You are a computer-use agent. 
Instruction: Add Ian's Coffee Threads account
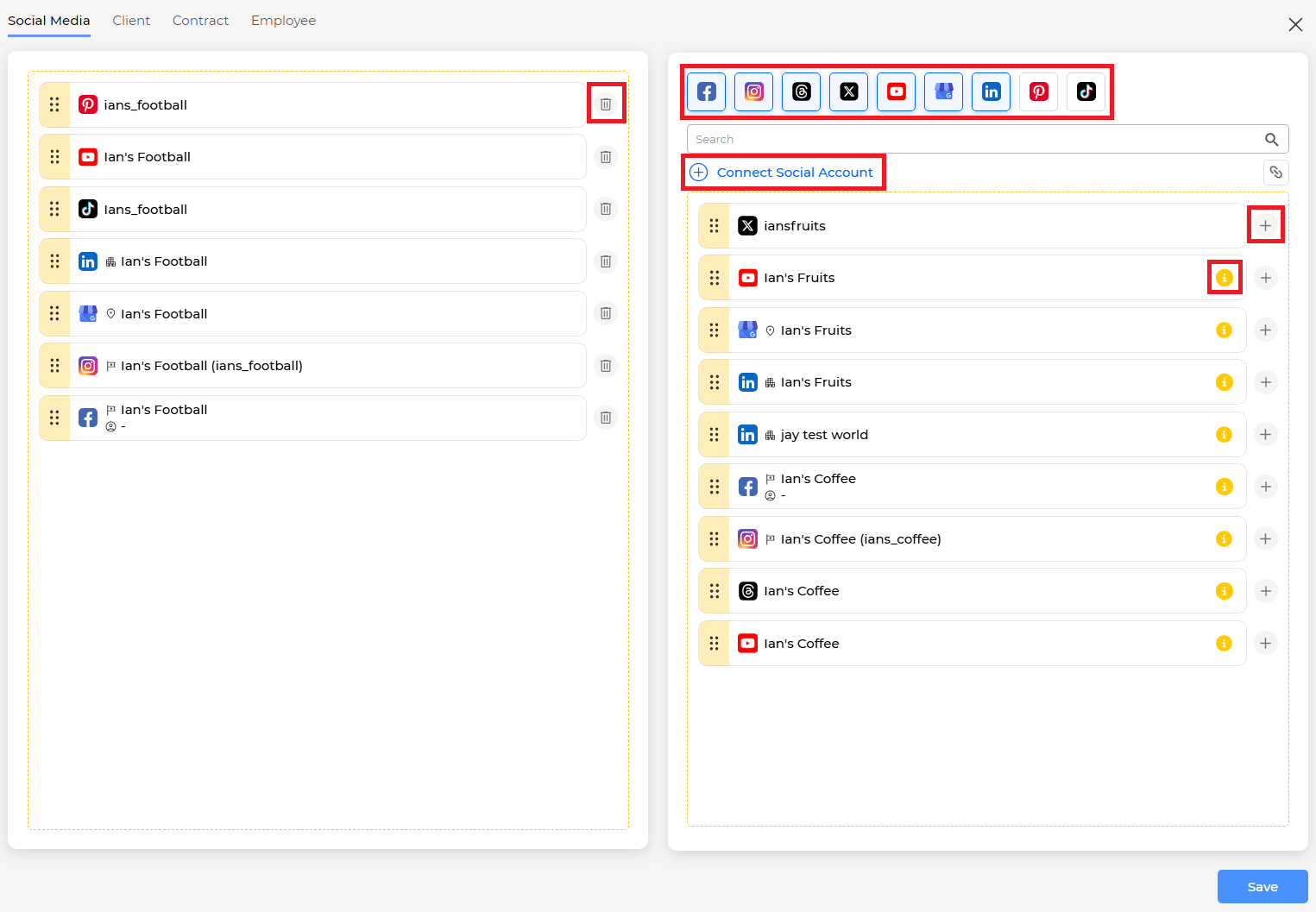point(1266,591)
